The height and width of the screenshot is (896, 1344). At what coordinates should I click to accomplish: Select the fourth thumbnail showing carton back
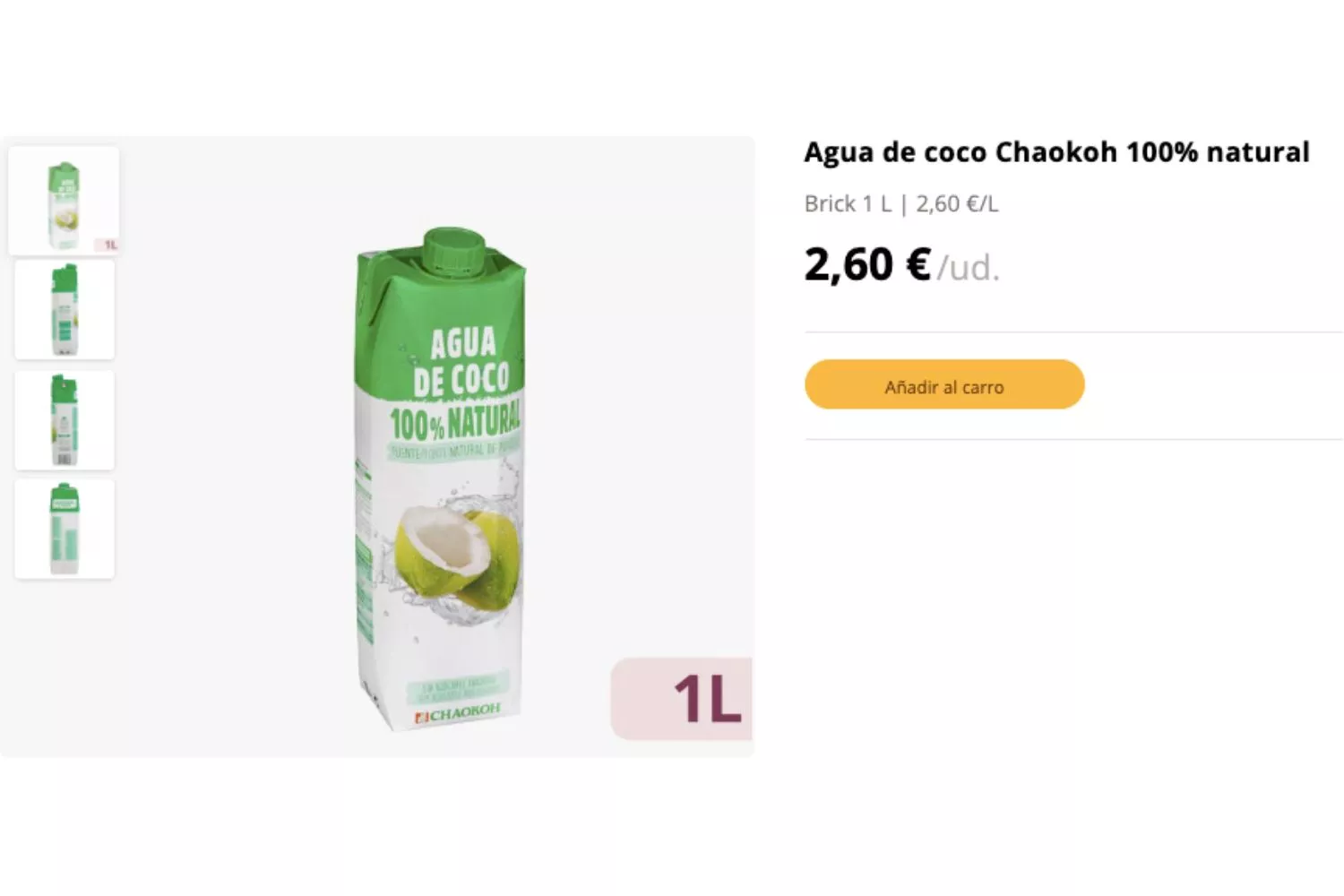pyautogui.click(x=65, y=529)
